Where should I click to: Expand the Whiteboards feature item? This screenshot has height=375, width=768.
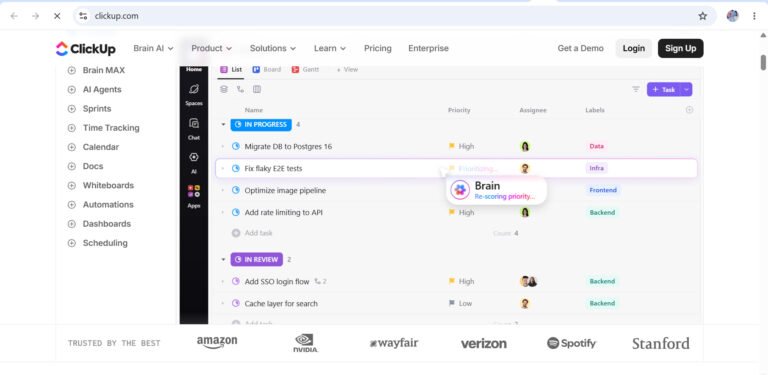point(72,186)
